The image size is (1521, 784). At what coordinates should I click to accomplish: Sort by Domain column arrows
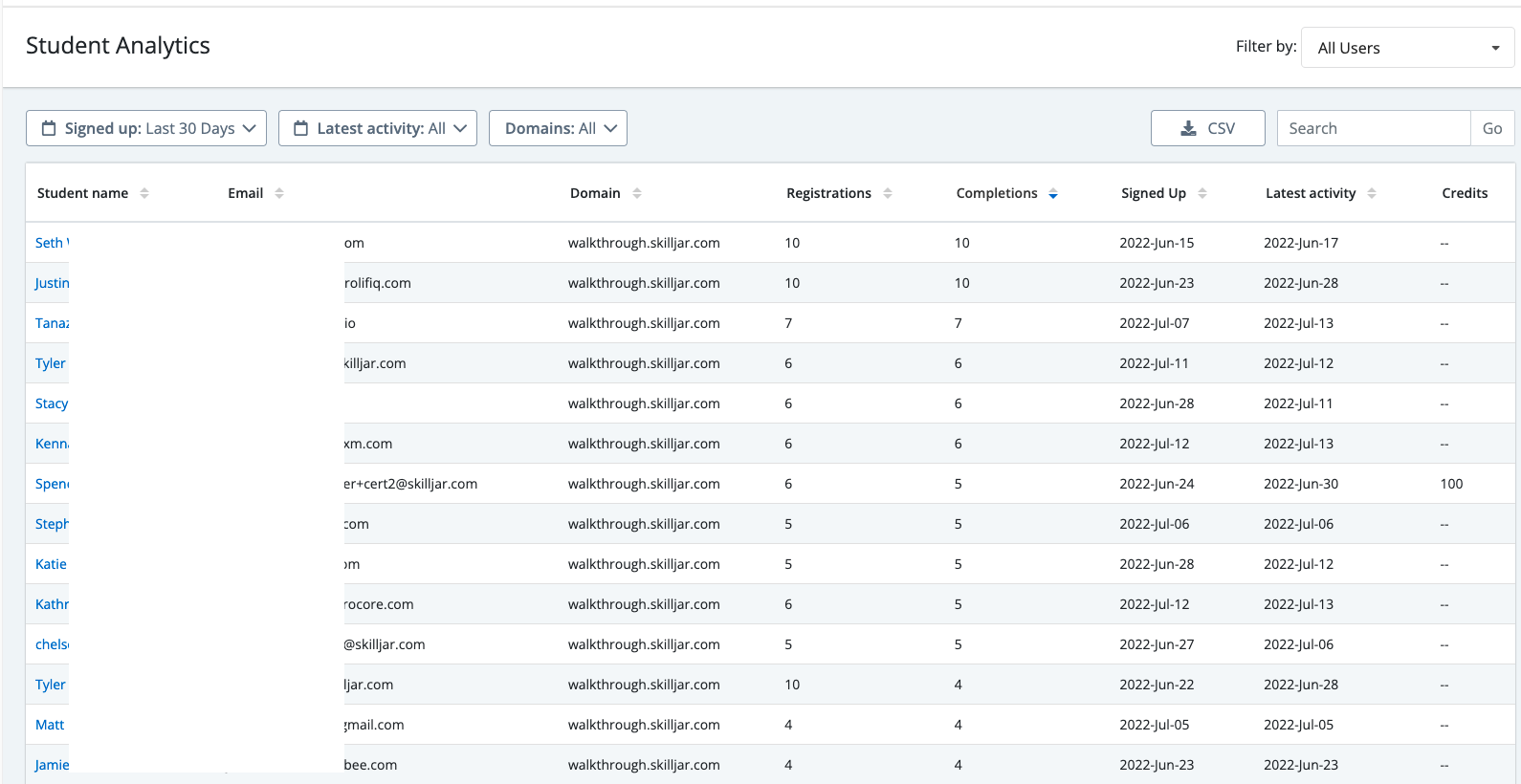coord(637,193)
